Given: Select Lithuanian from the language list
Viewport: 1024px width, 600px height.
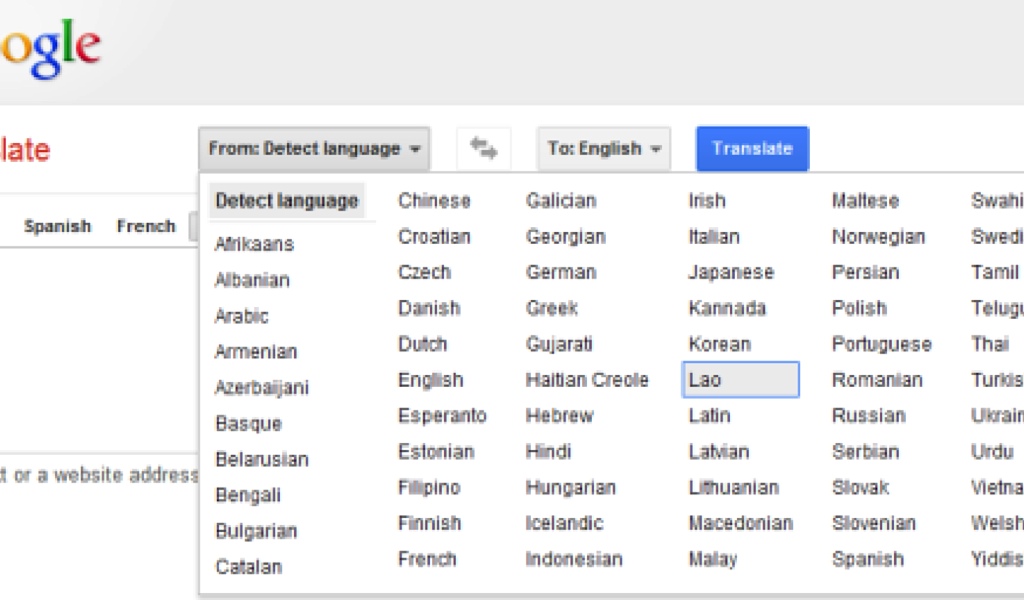Looking at the screenshot, I should [x=734, y=488].
